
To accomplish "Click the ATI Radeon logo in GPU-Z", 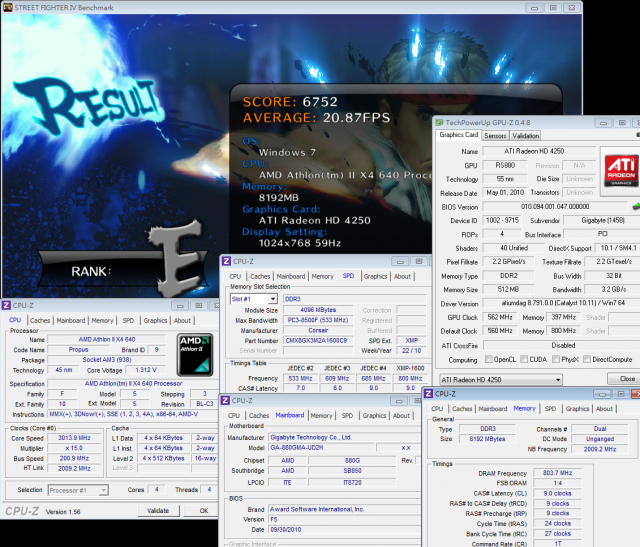I will point(621,170).
